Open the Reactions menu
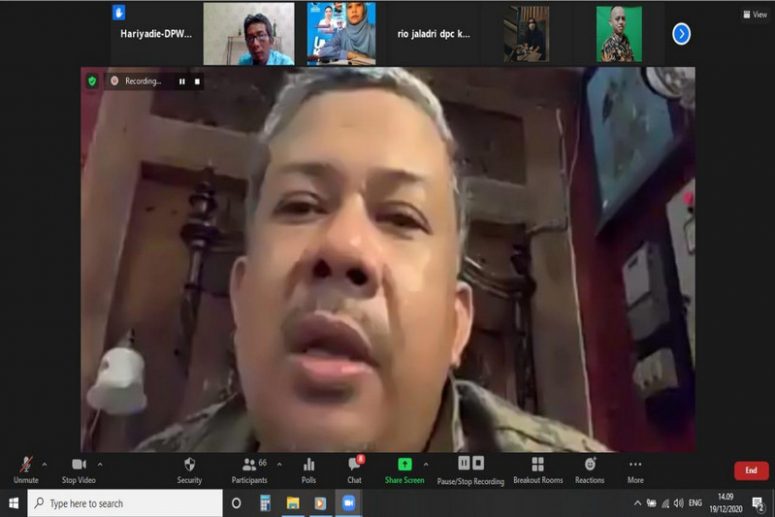 [x=590, y=465]
